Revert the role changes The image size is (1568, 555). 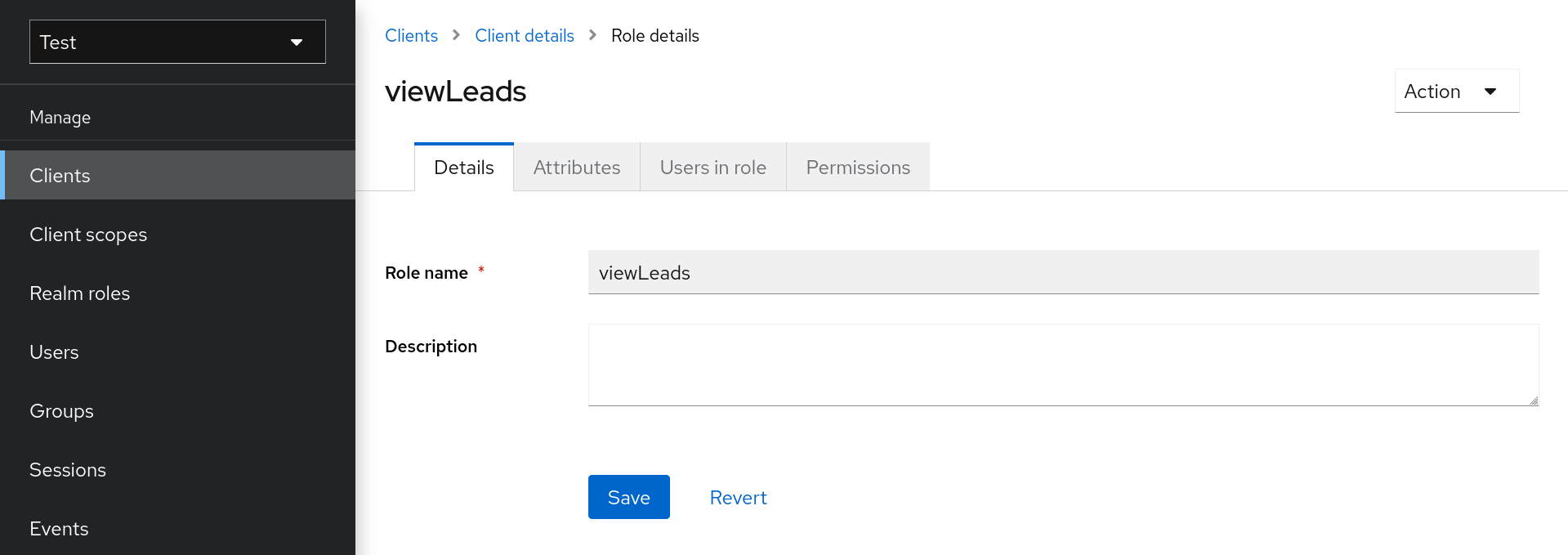(738, 498)
